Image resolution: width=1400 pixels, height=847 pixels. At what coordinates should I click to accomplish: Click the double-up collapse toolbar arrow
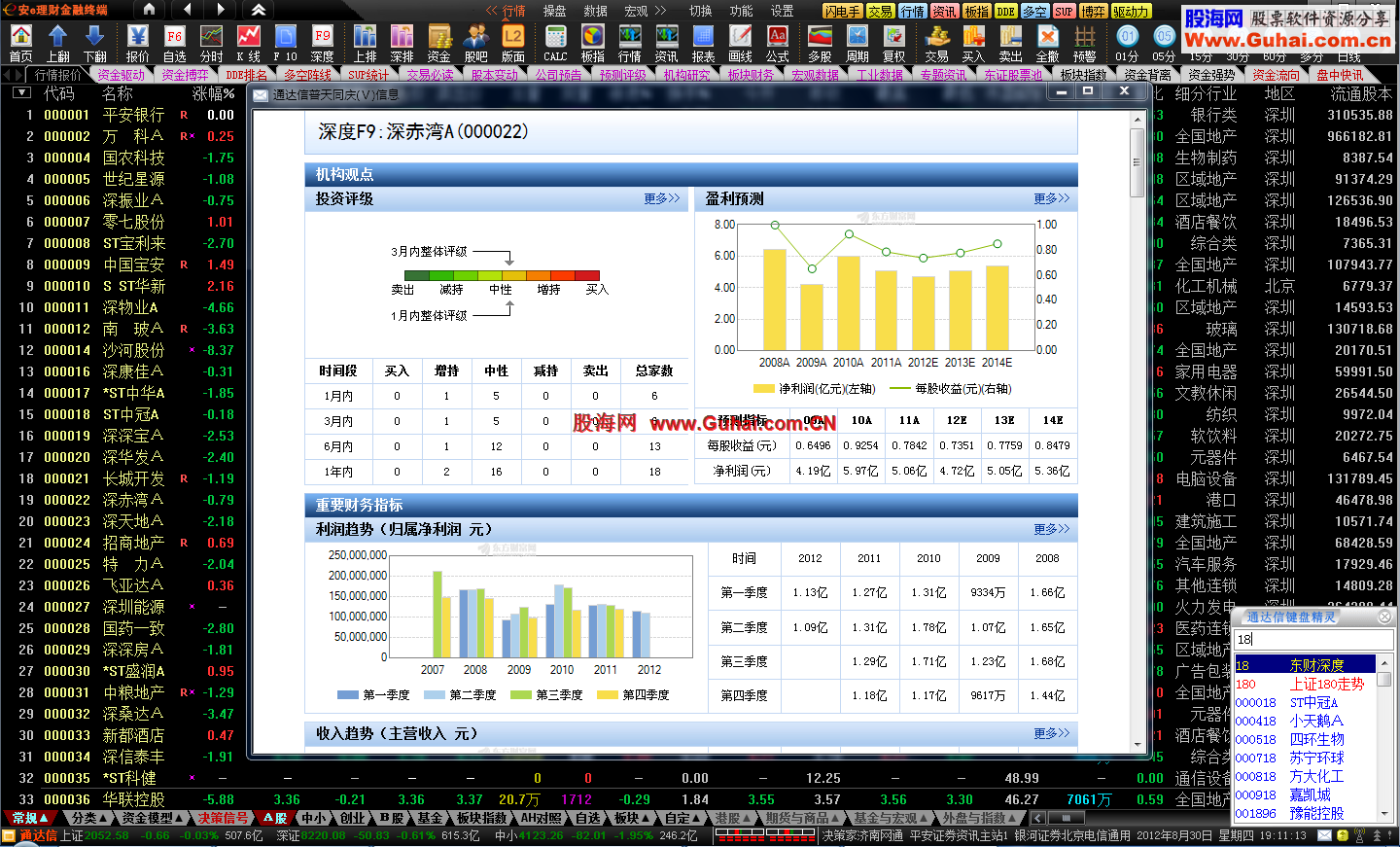259,10
